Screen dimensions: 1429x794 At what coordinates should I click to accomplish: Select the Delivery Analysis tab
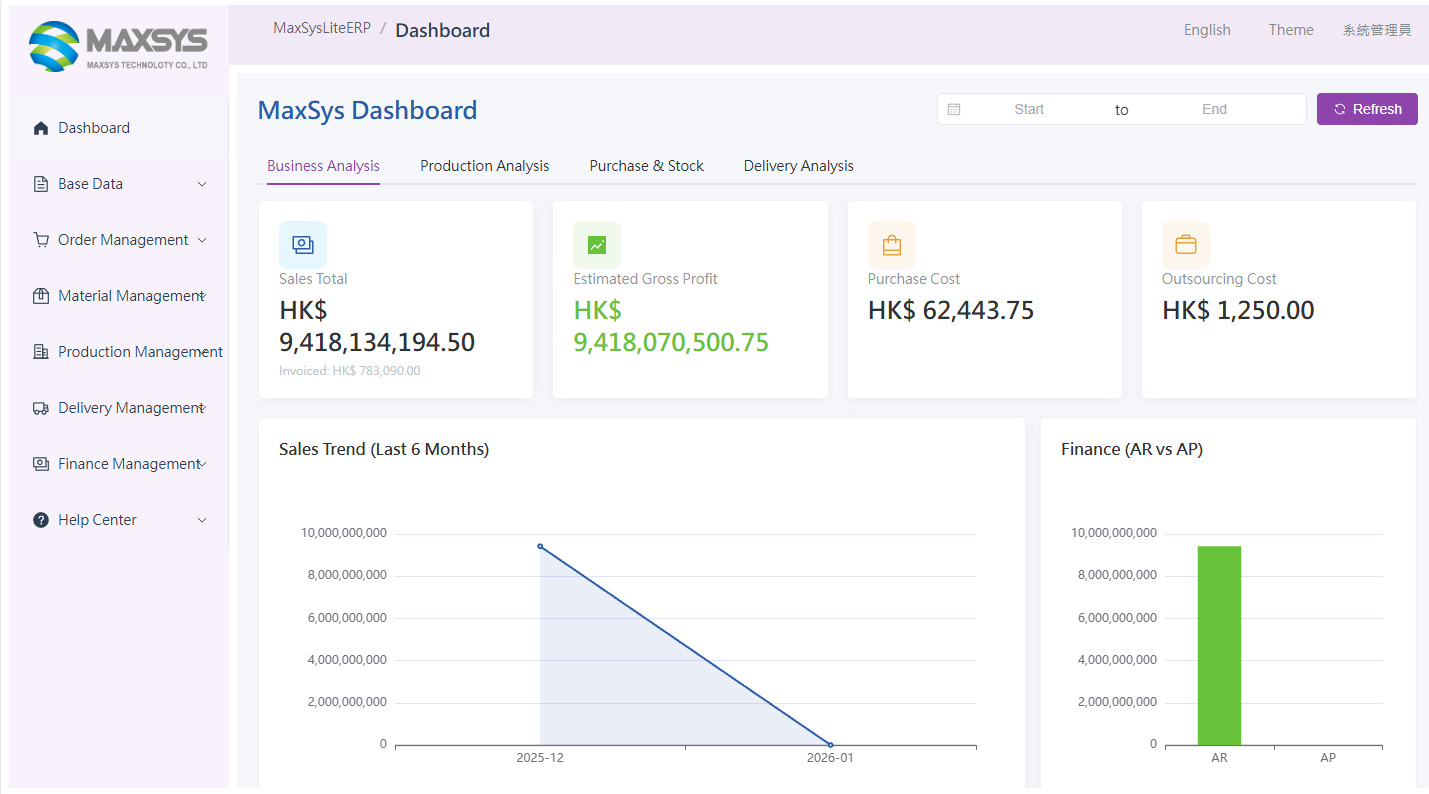click(798, 166)
